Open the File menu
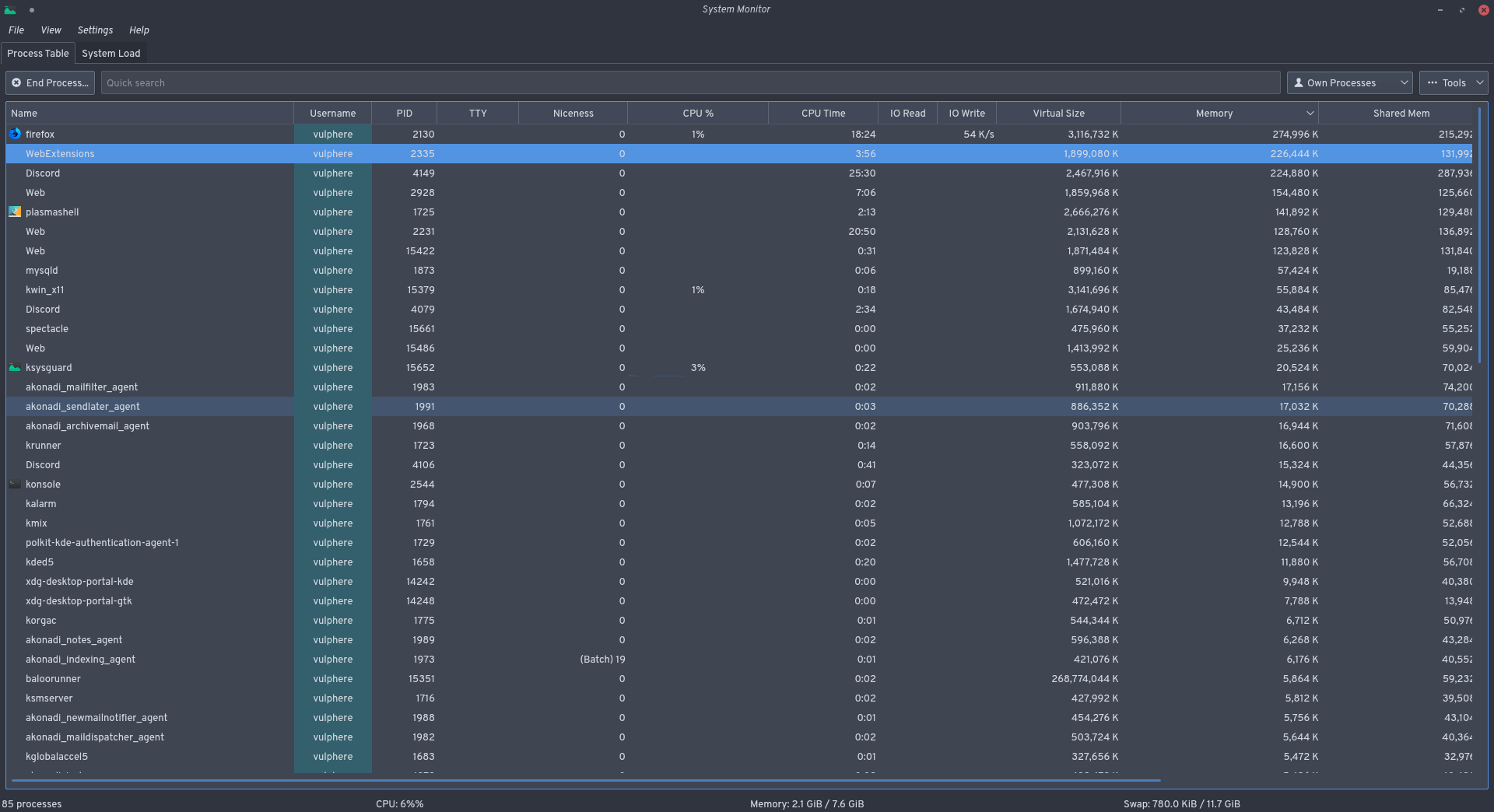Image resolution: width=1494 pixels, height=812 pixels. point(16,30)
